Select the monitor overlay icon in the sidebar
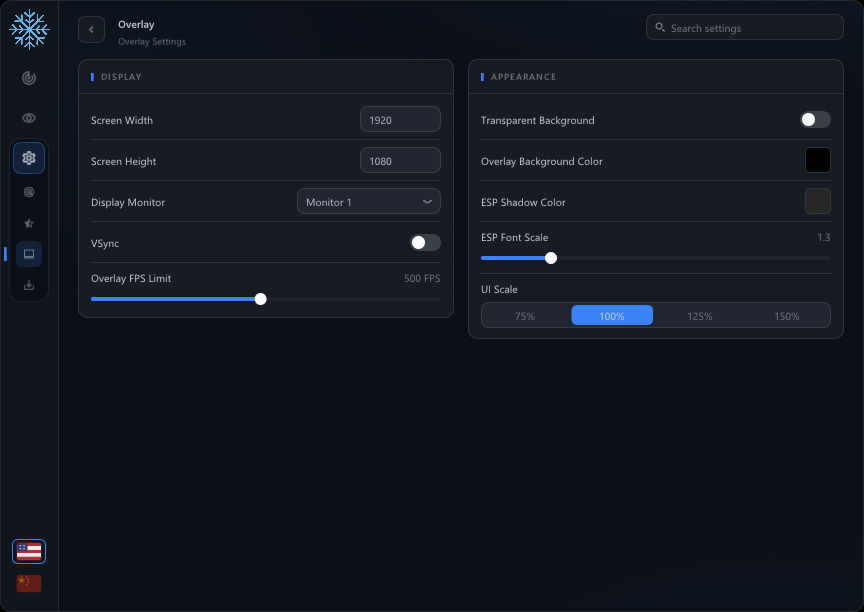The image size is (864, 612). 29,254
